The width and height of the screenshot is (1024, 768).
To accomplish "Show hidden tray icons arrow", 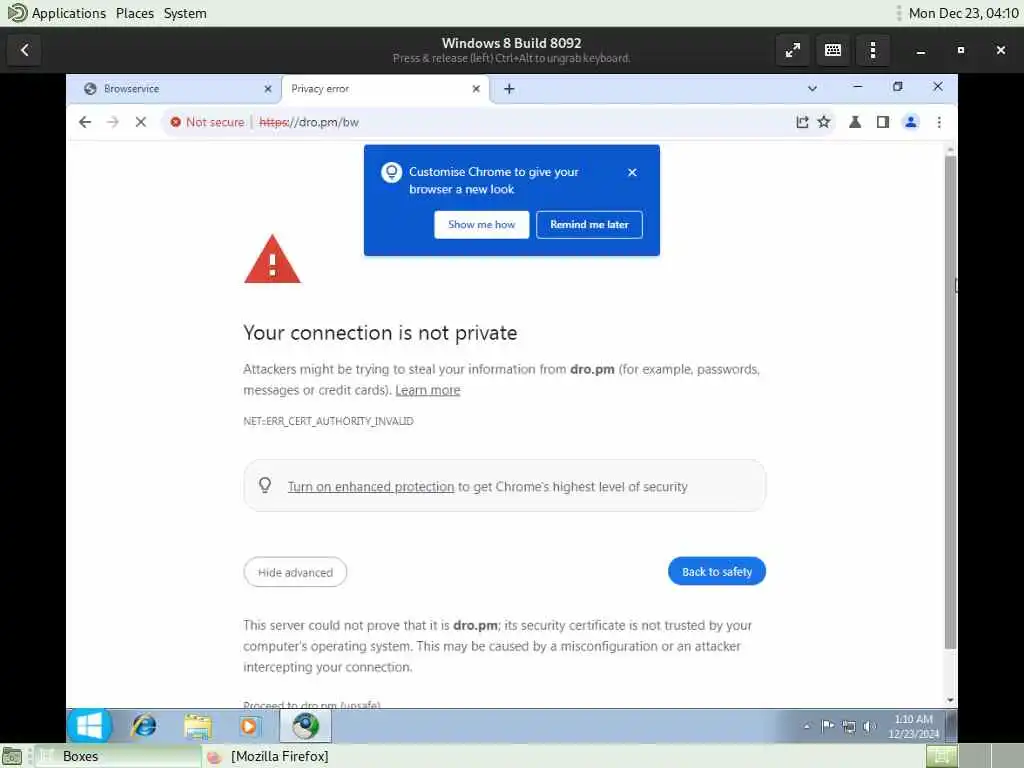I will coord(807,726).
